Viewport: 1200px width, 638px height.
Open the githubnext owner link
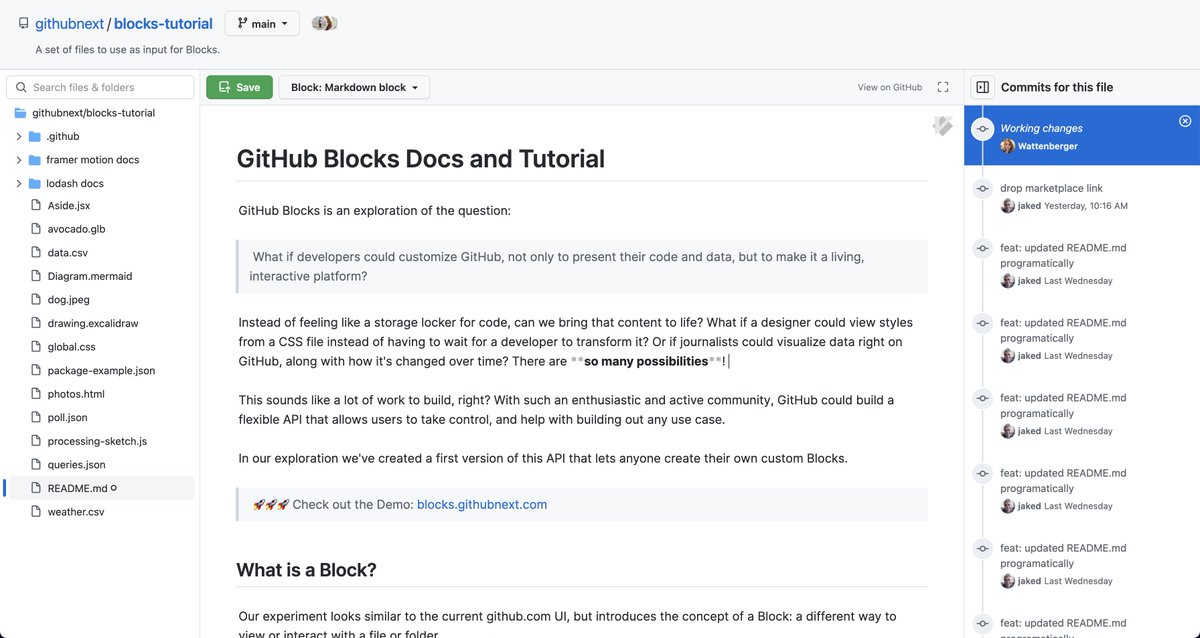pos(69,23)
